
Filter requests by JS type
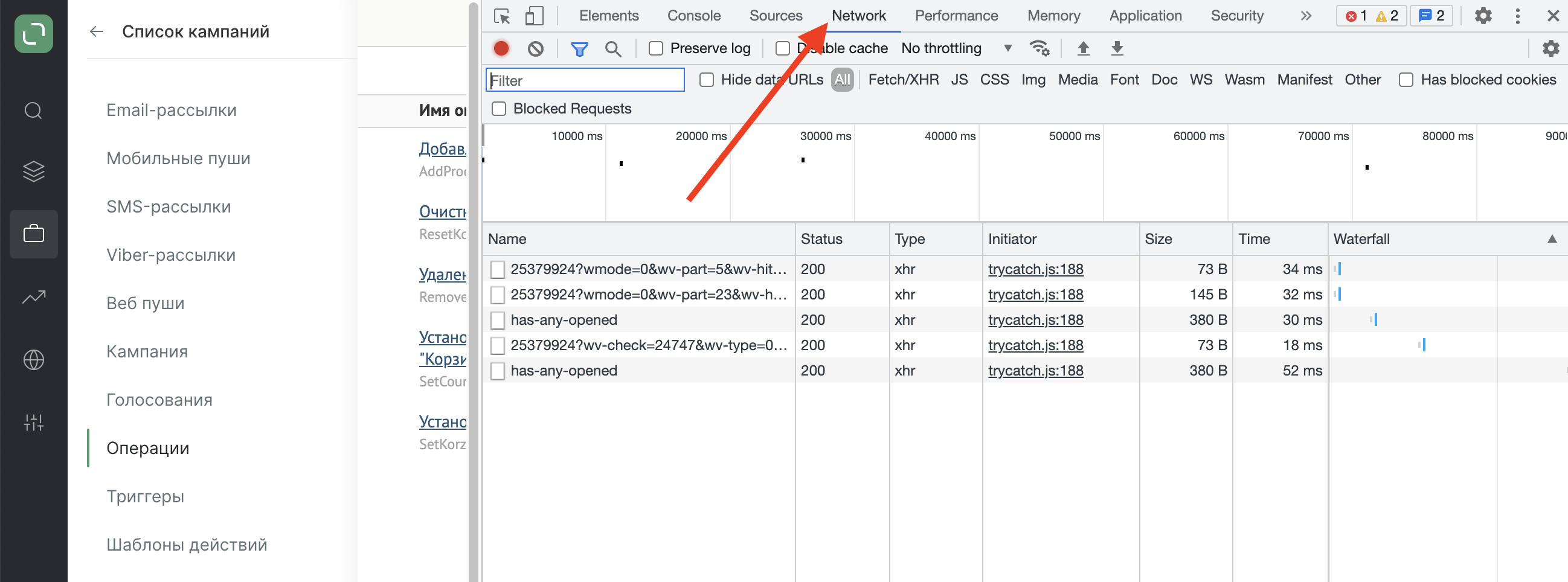pyautogui.click(x=959, y=80)
